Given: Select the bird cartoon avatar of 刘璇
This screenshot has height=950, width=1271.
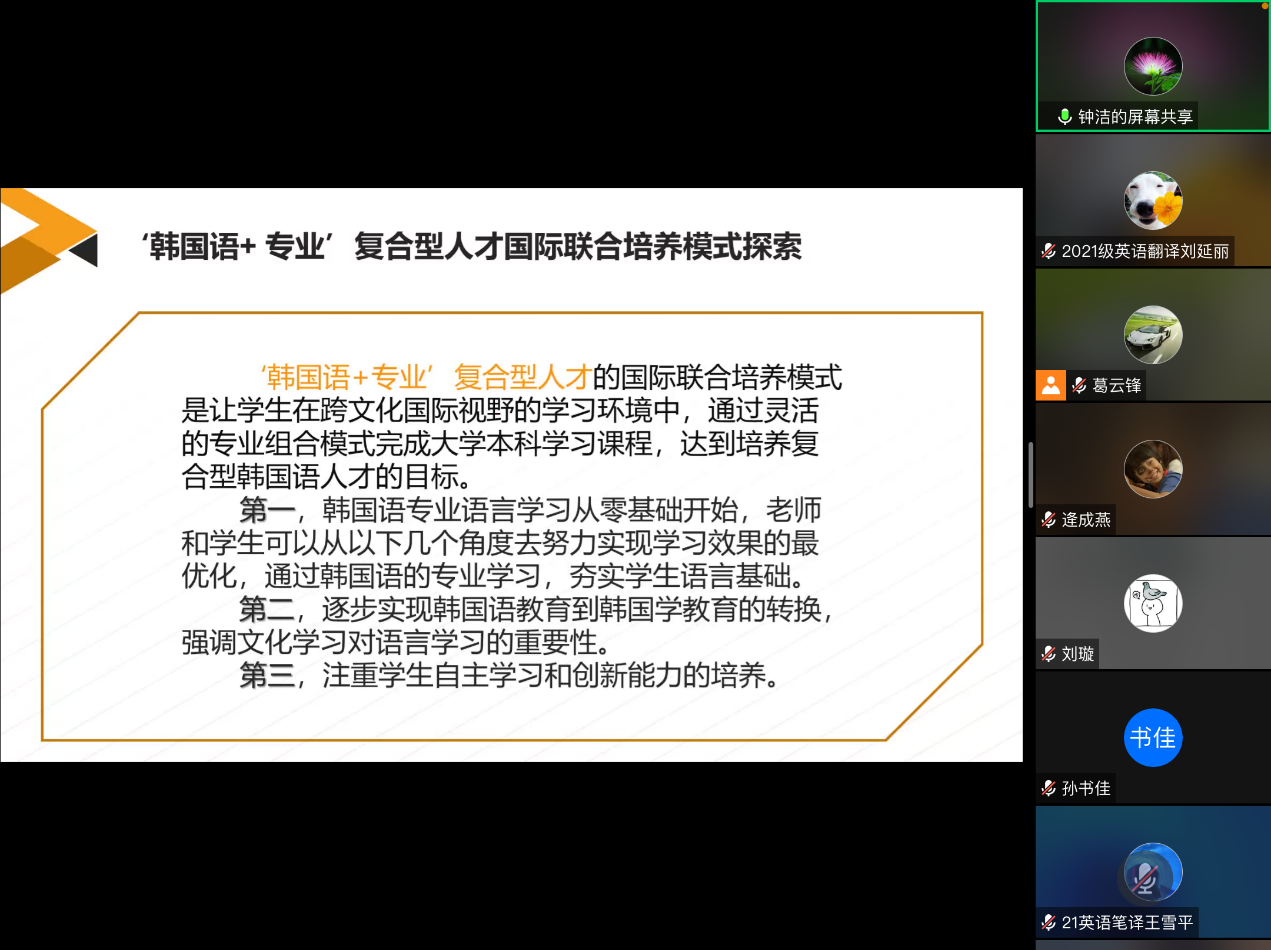Looking at the screenshot, I should point(1153,603).
